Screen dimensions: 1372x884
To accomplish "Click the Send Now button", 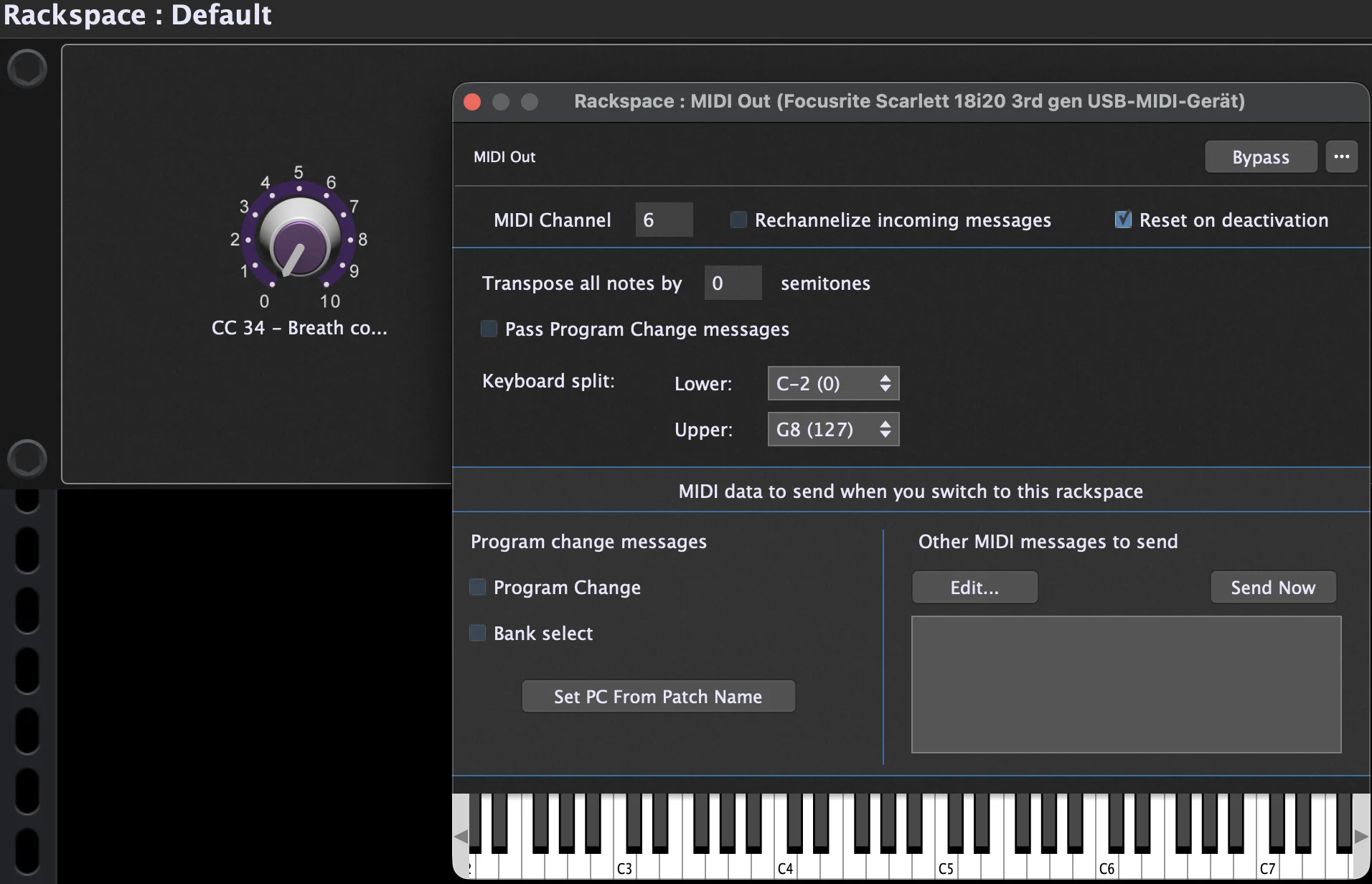I will pos(1273,587).
